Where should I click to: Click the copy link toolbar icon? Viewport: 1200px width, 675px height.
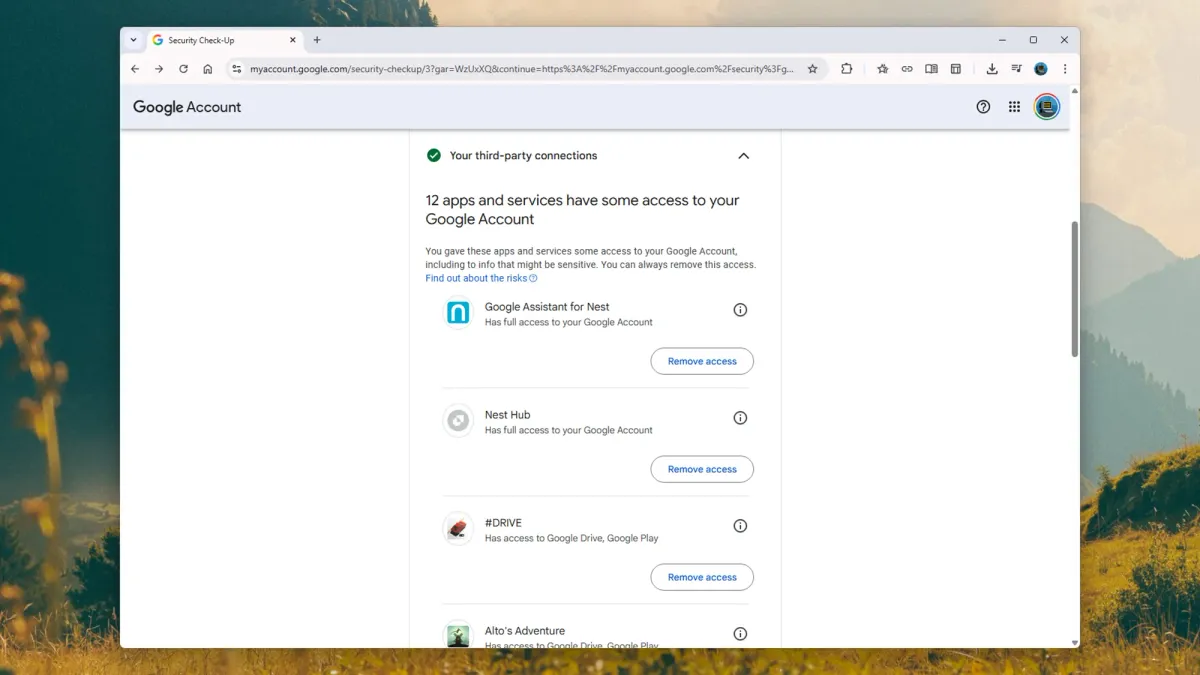point(907,69)
